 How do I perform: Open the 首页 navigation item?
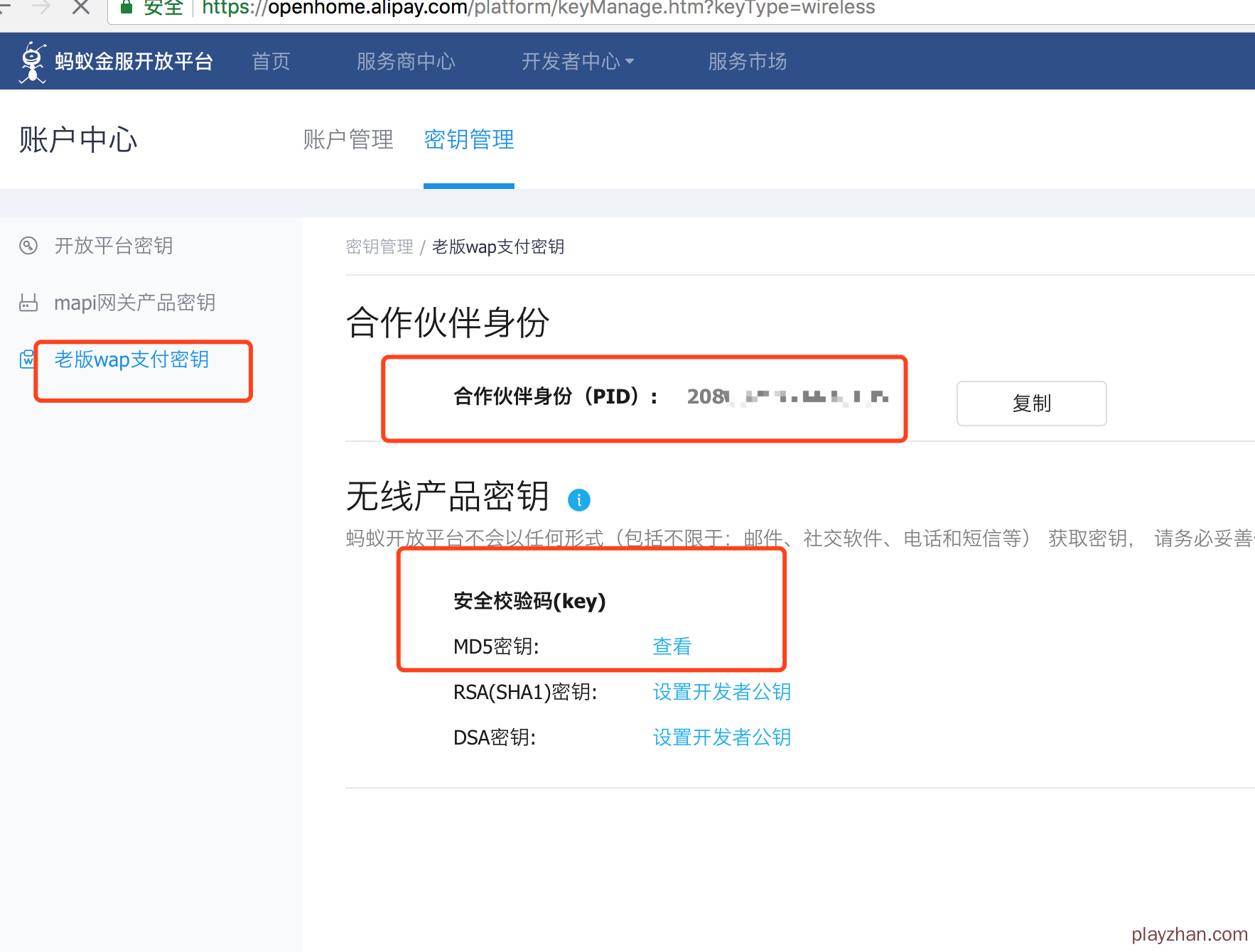tap(271, 62)
